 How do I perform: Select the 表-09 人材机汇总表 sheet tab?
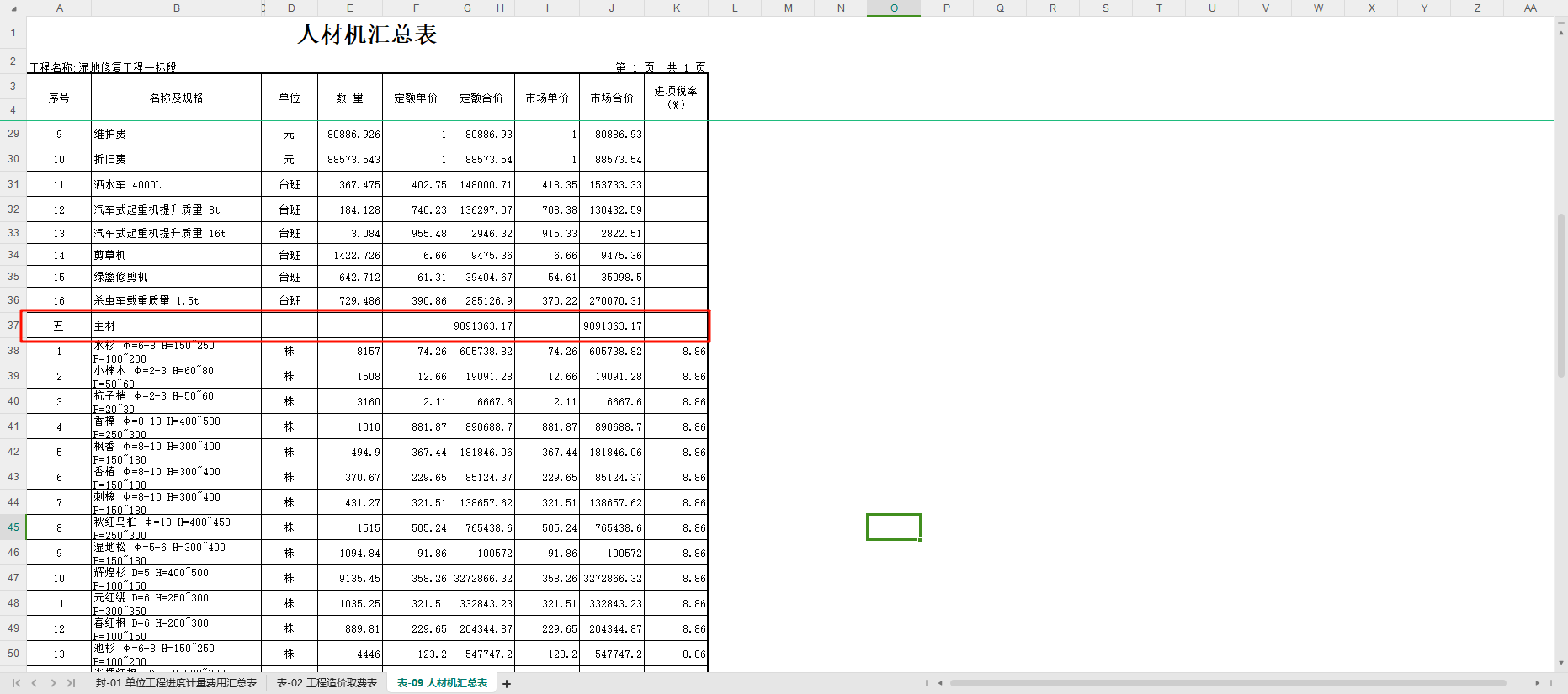[x=442, y=683]
